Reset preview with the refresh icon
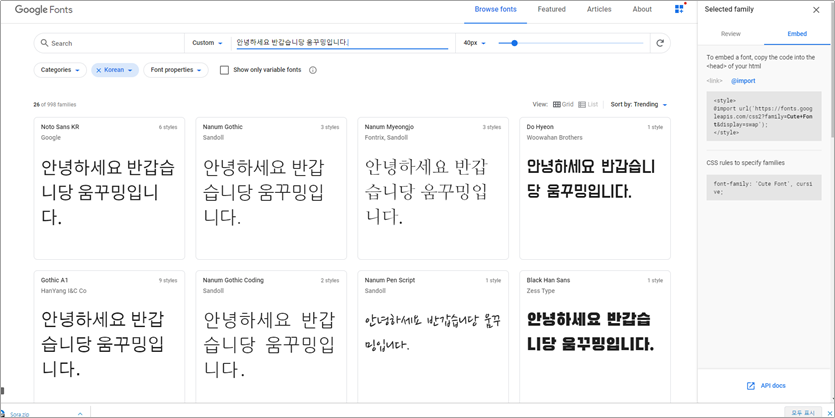Image resolution: width=835 pixels, height=418 pixels. (660, 43)
